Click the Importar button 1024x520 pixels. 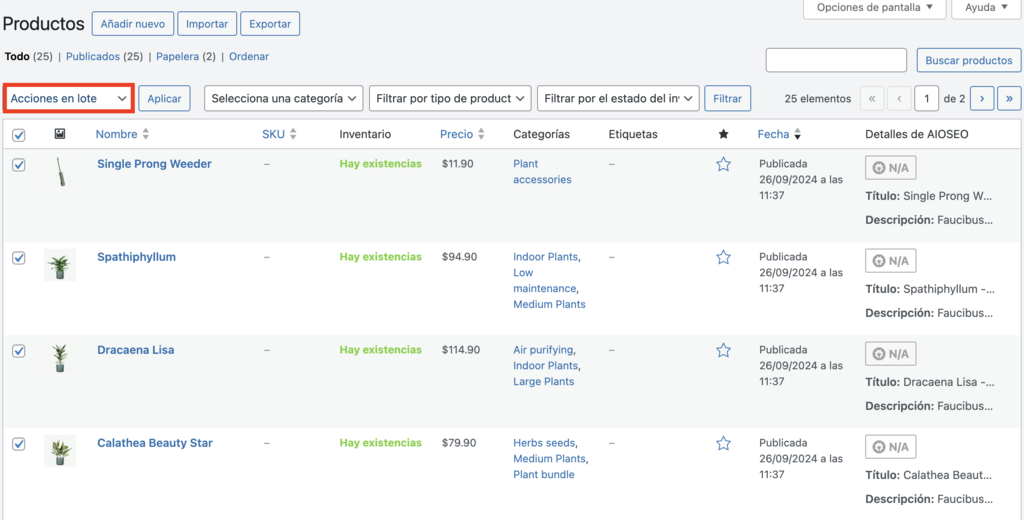click(207, 24)
